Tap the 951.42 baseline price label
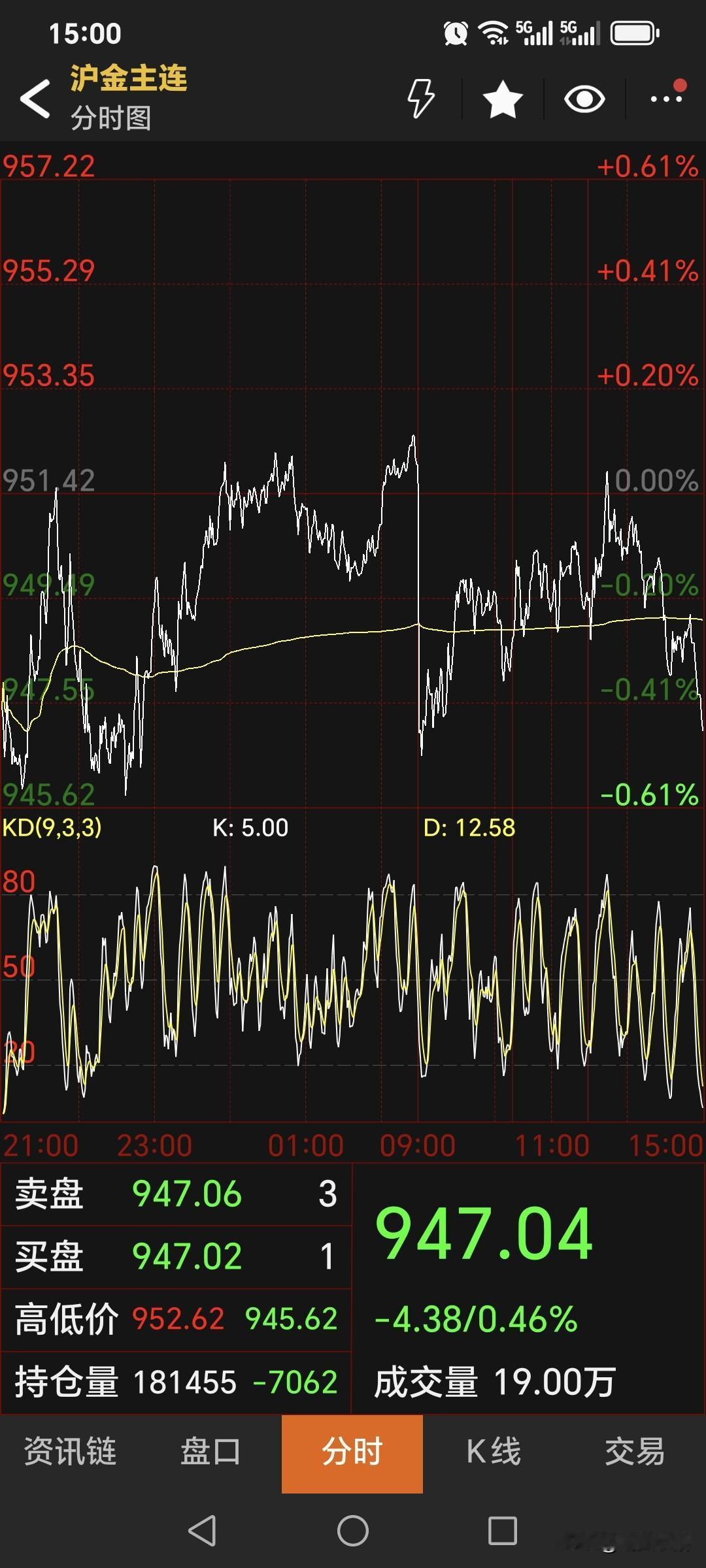 point(49,480)
